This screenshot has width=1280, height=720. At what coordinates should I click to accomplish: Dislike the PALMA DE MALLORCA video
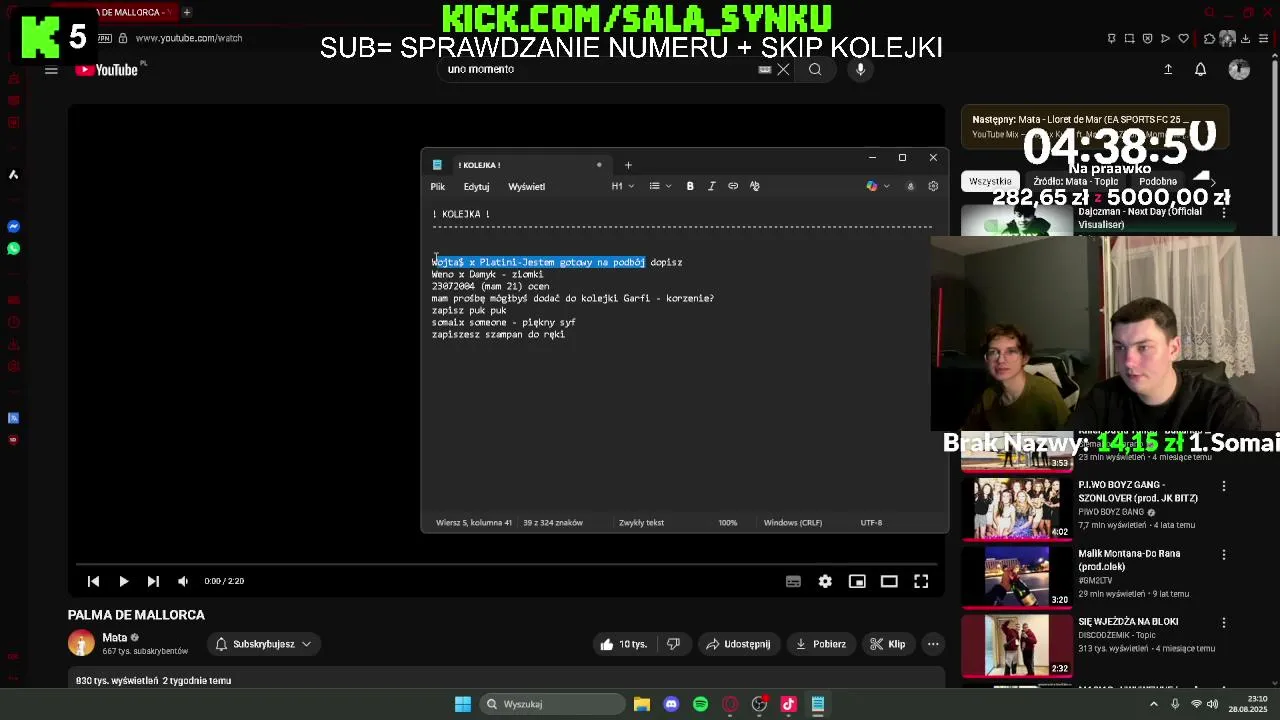674,644
